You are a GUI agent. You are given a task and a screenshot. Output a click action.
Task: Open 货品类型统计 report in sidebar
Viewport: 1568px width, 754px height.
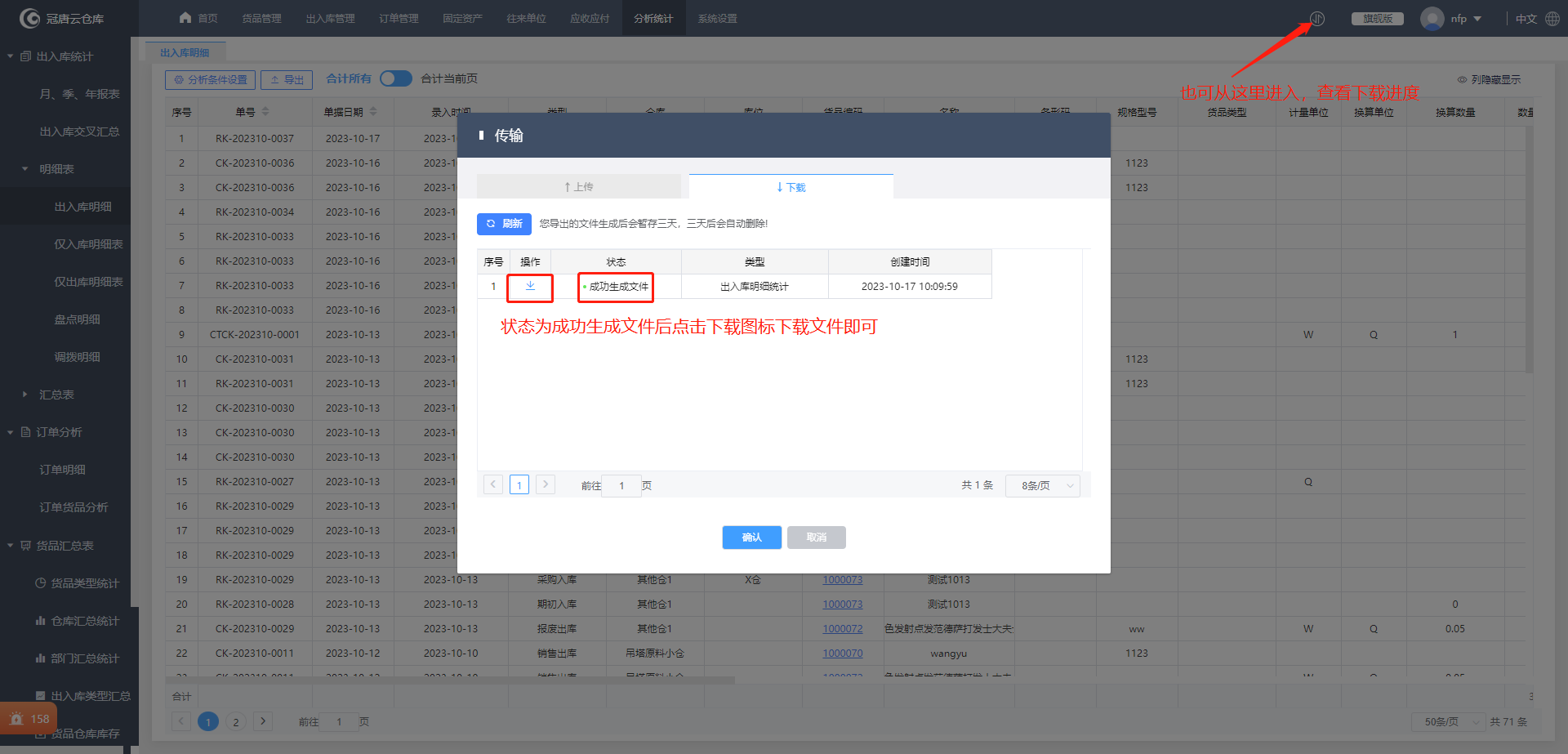point(78,583)
